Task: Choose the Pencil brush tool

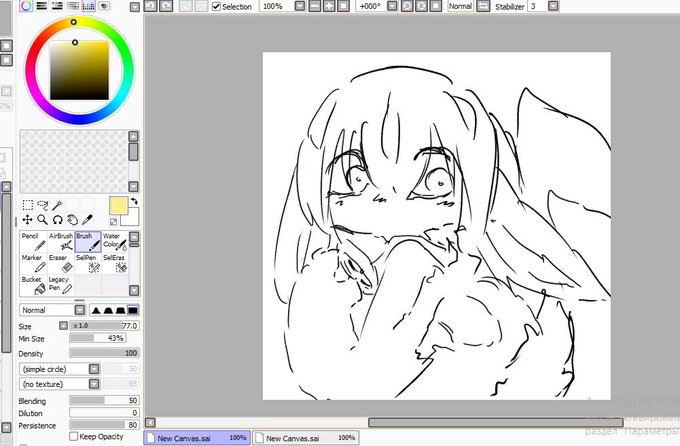Action: [34, 242]
